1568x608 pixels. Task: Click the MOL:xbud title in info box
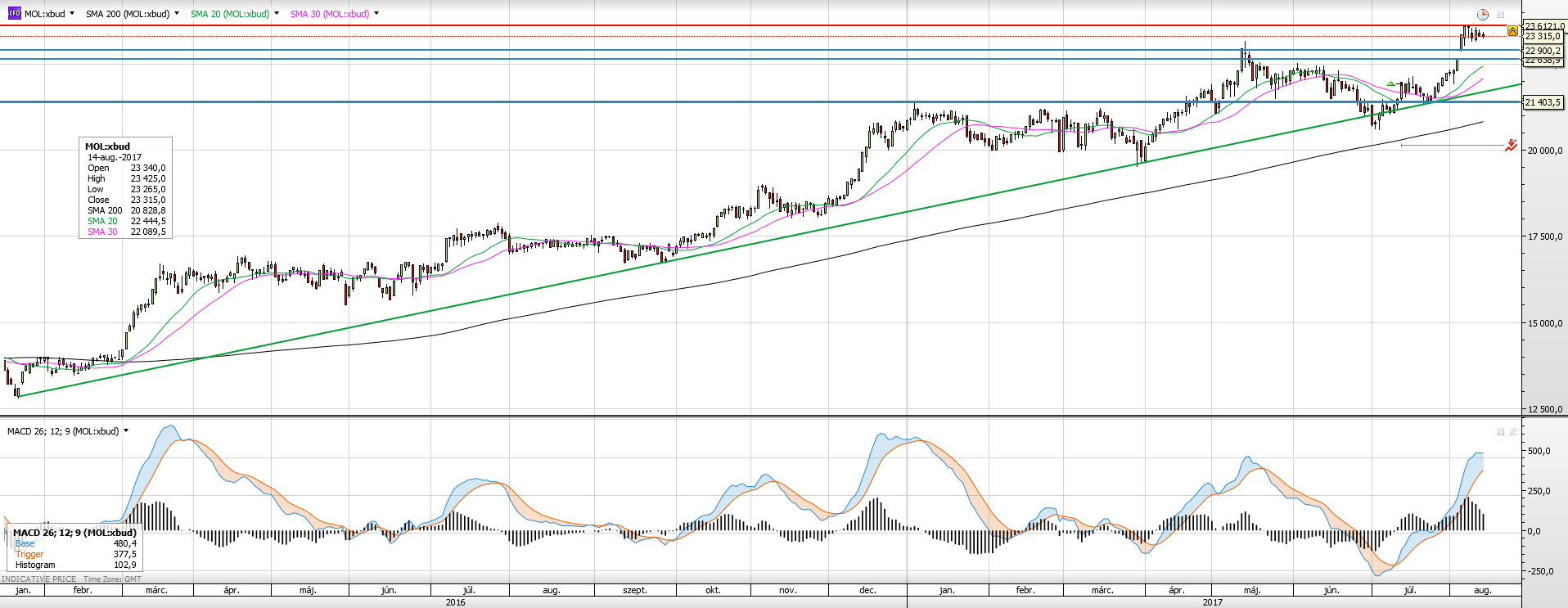pos(107,146)
